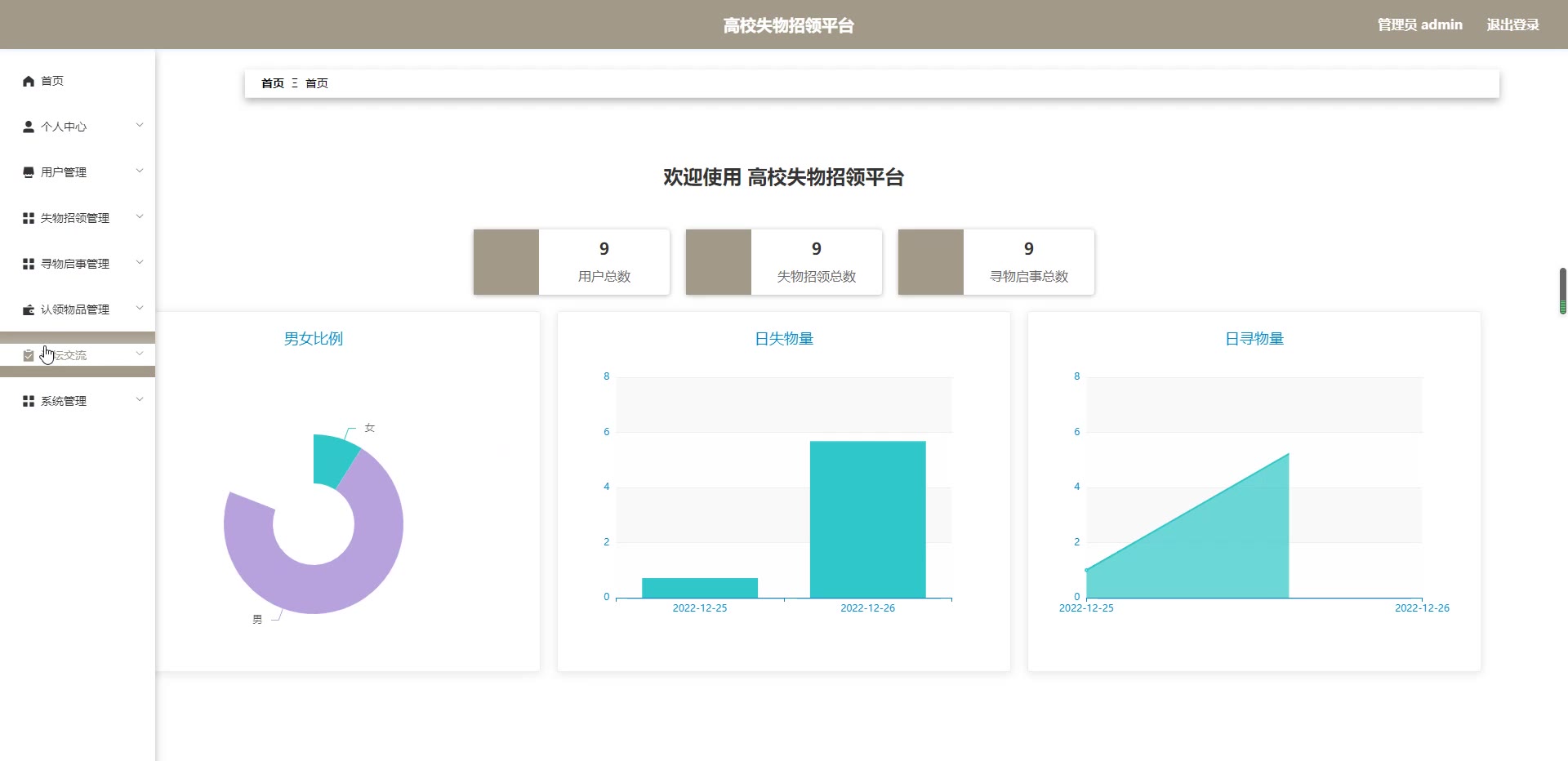Click the 男女比例 chart title

pos(314,339)
